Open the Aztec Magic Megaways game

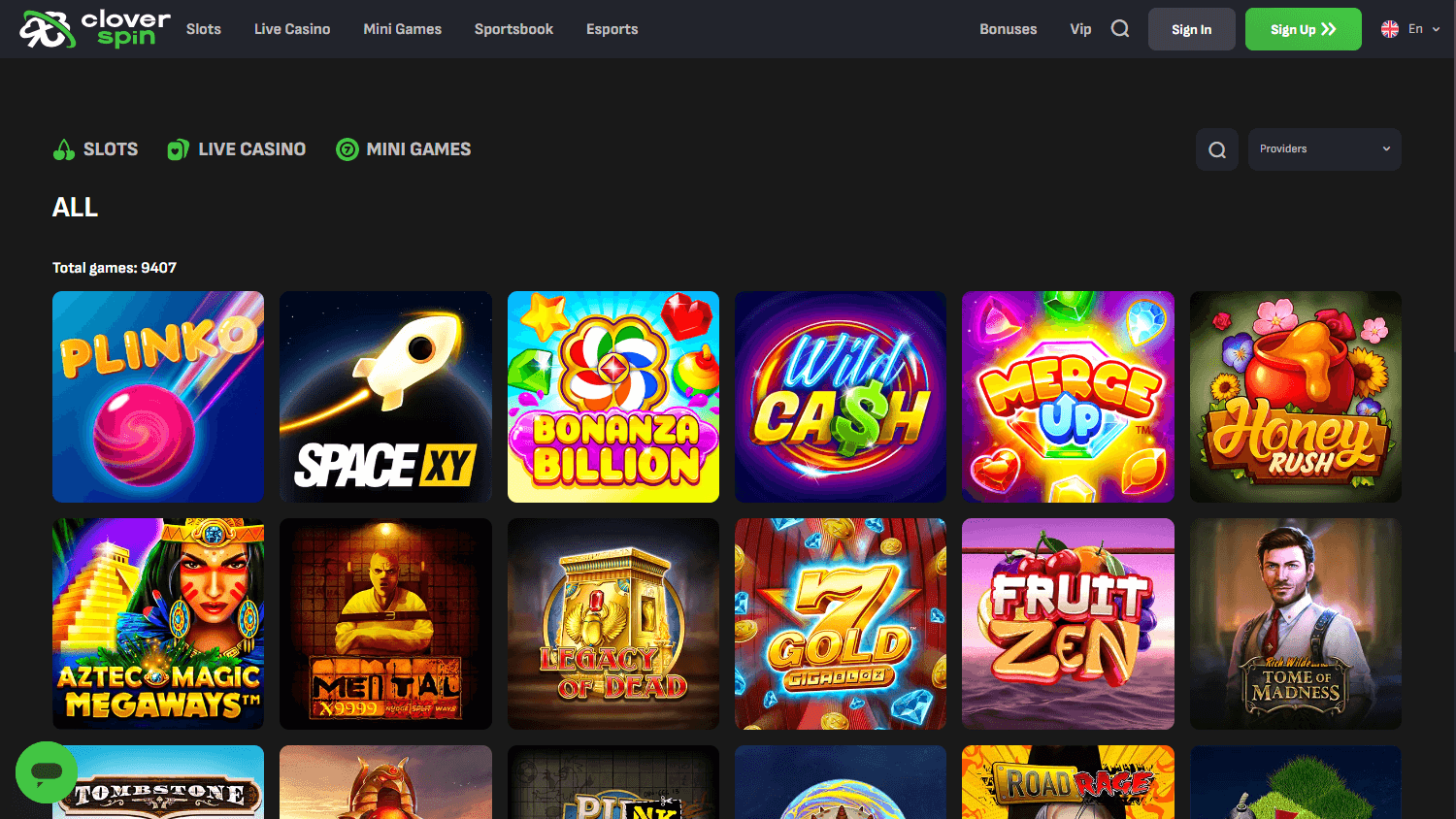click(x=158, y=624)
